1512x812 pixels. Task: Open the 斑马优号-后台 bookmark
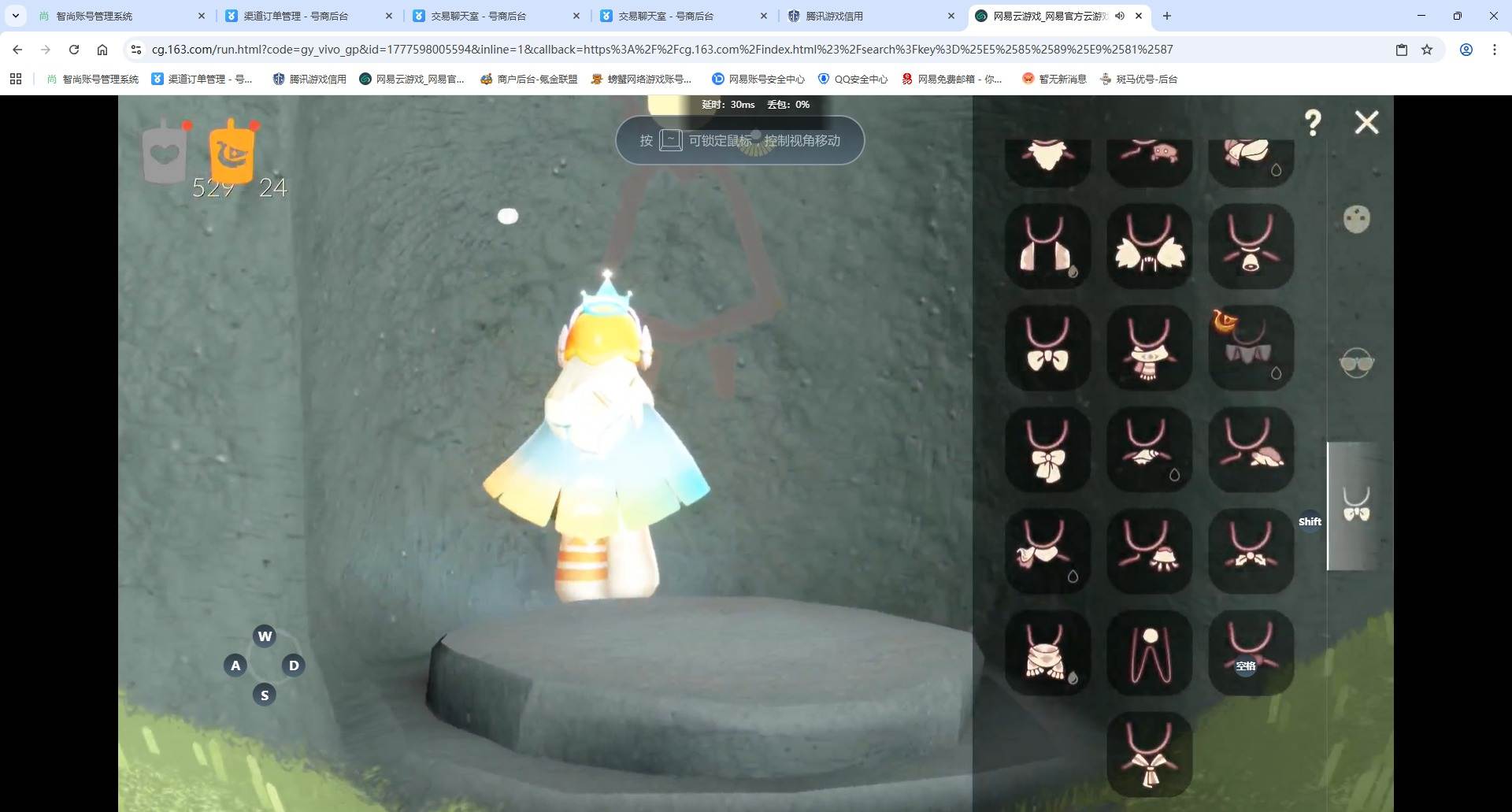click(1139, 79)
